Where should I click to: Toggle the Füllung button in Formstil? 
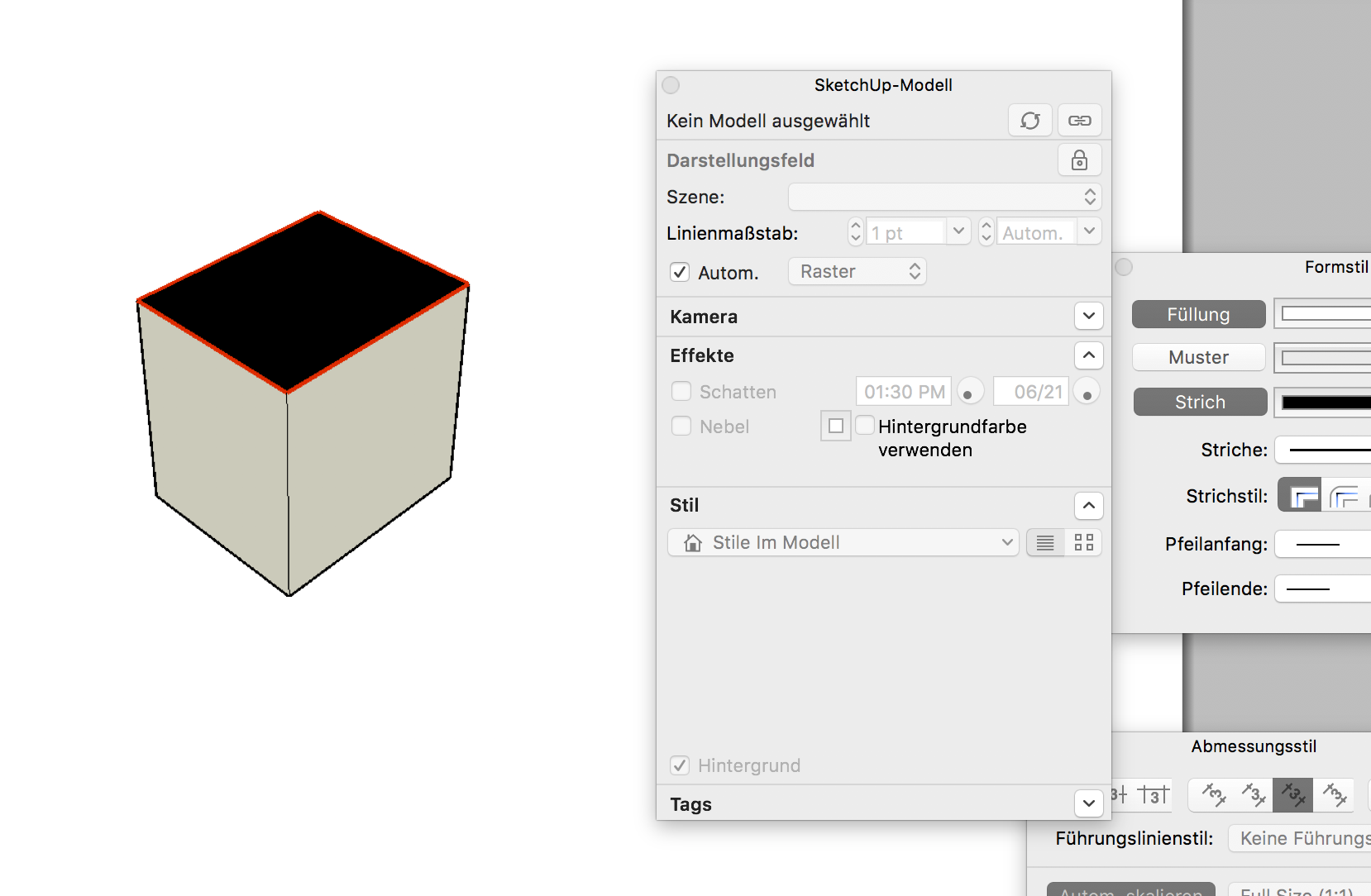1198,315
